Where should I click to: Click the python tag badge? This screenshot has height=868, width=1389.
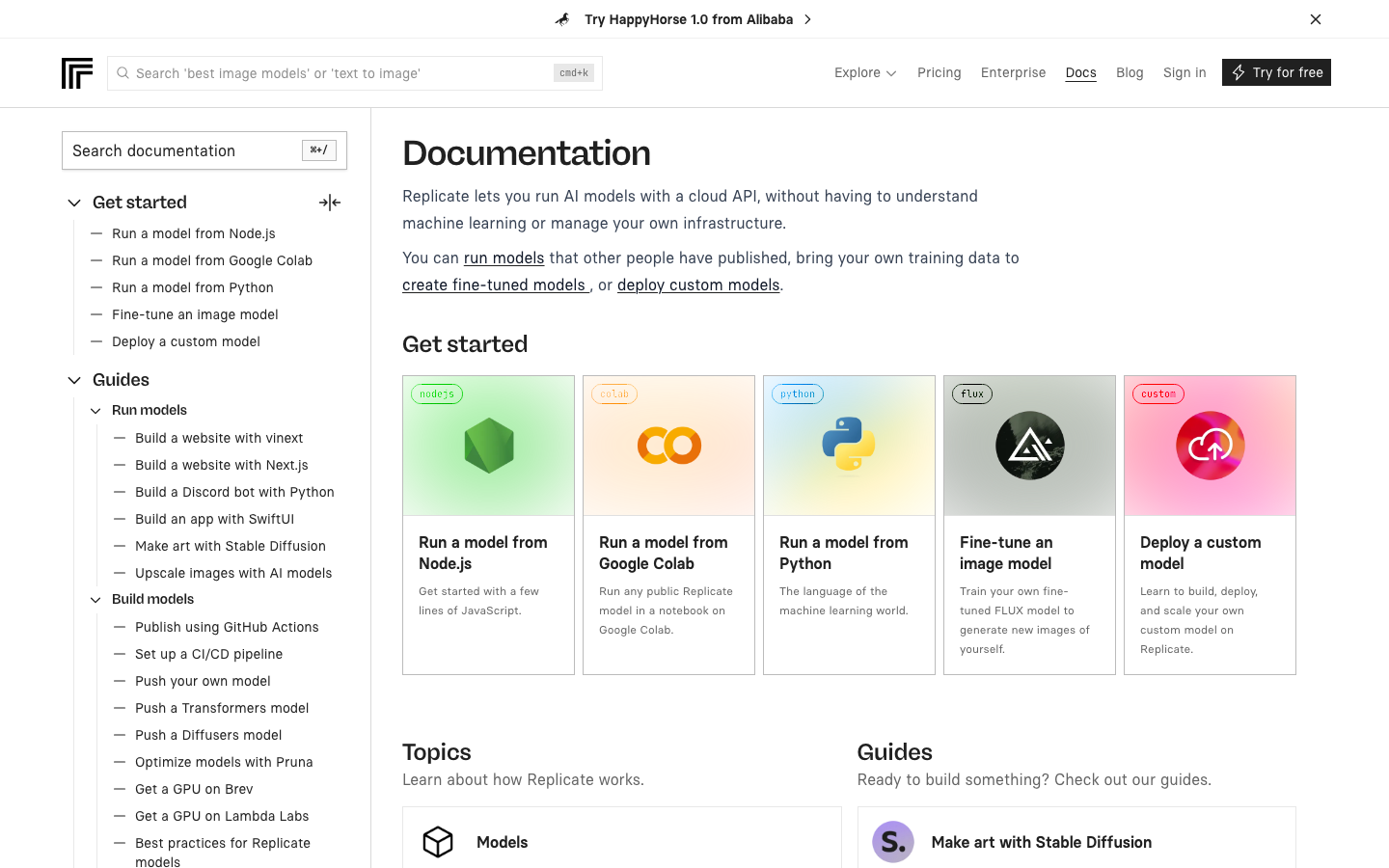click(798, 394)
